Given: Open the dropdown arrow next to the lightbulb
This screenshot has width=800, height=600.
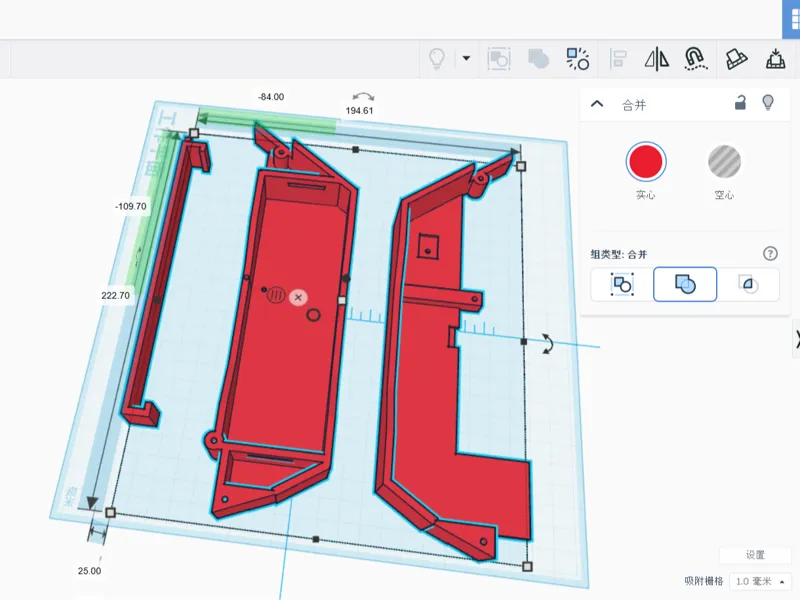Looking at the screenshot, I should [466, 58].
